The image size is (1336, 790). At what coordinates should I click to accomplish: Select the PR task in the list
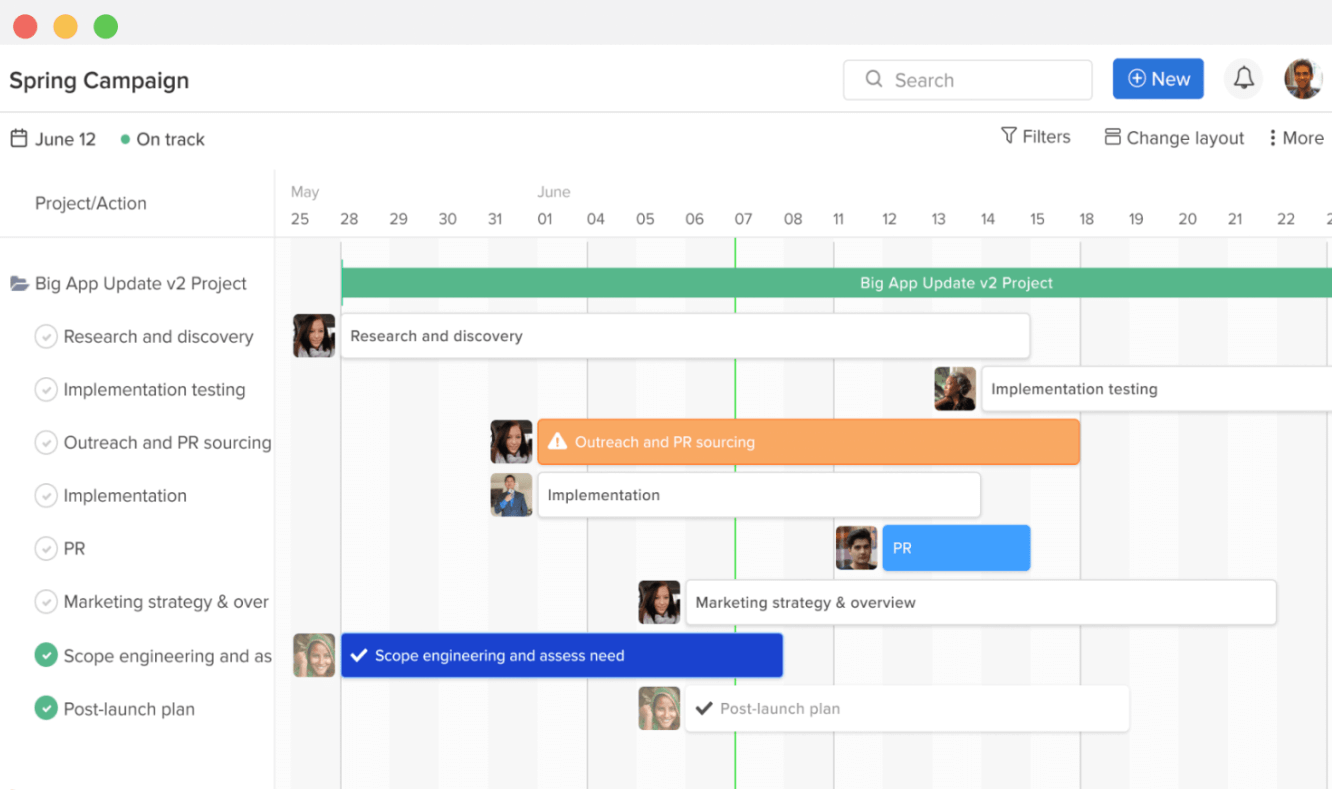point(75,549)
